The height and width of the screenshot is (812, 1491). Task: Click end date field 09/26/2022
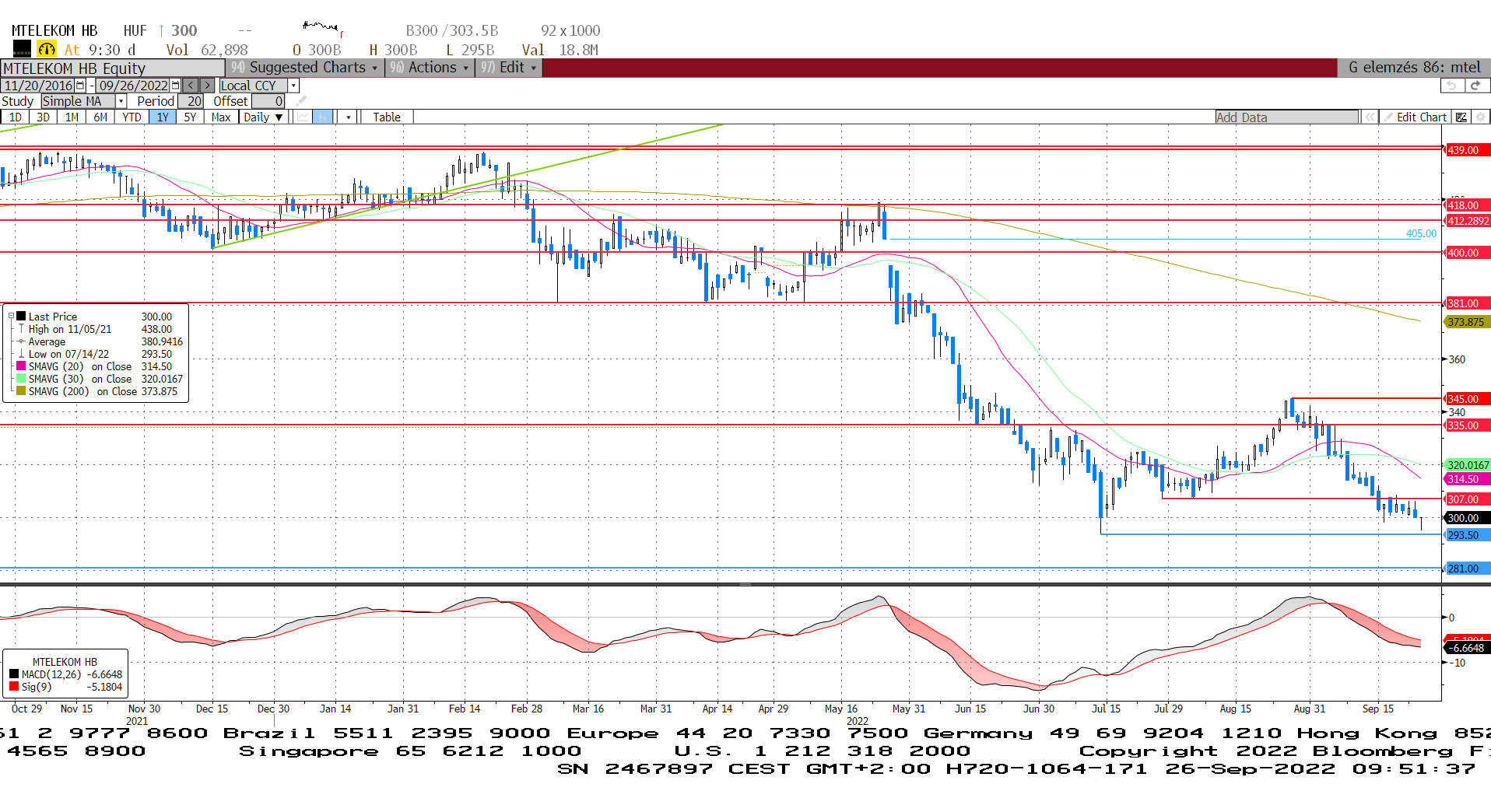click(133, 86)
